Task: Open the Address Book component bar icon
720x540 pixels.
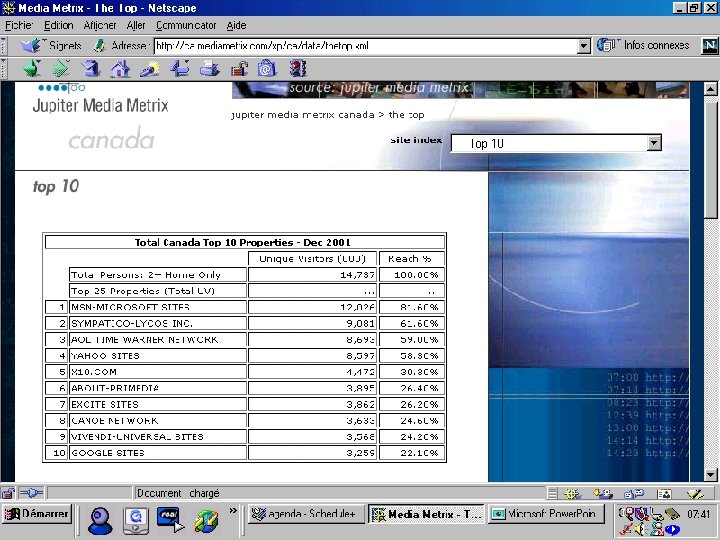Action: click(x=664, y=494)
